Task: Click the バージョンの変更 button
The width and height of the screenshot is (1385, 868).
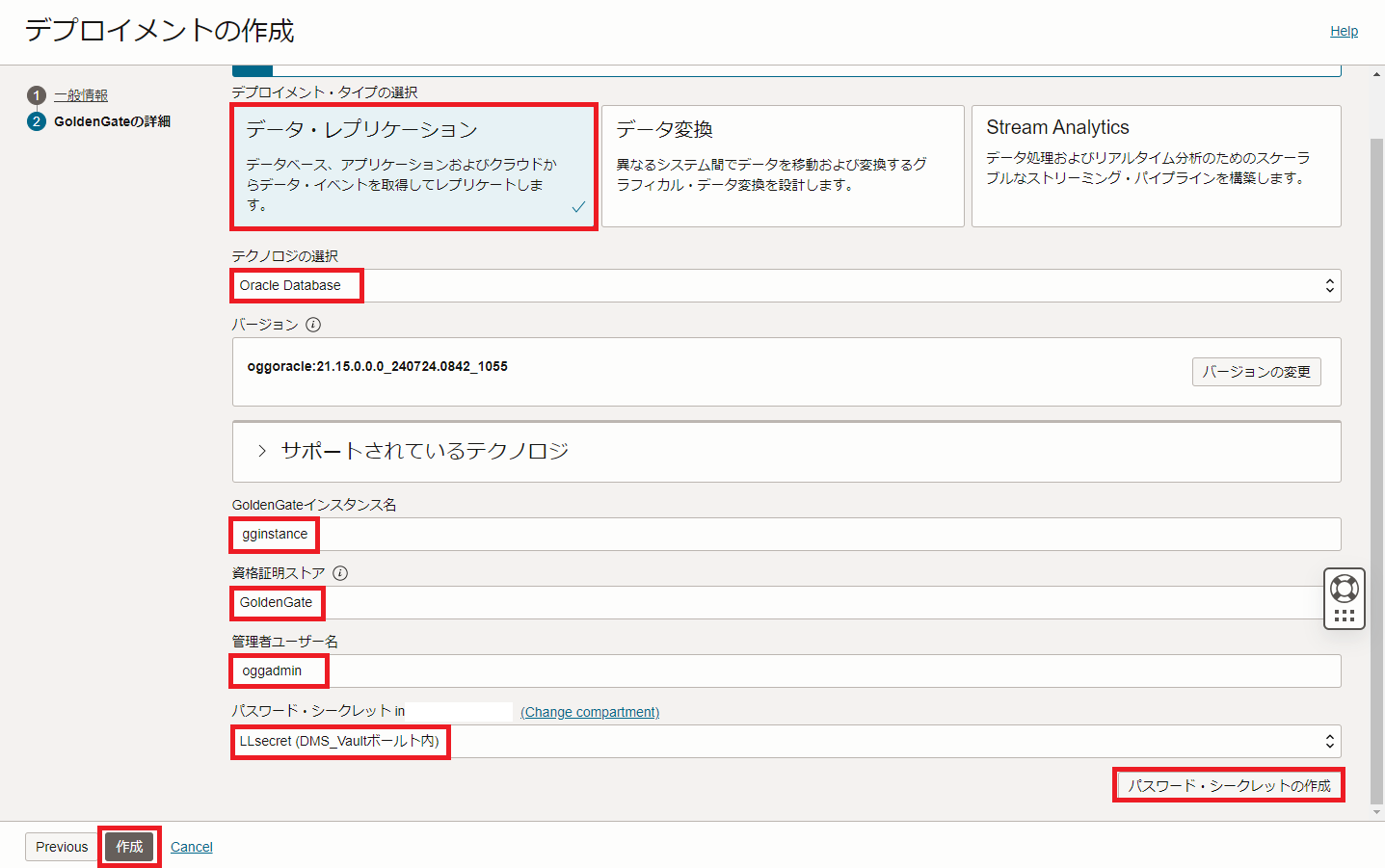Action: 1256,371
